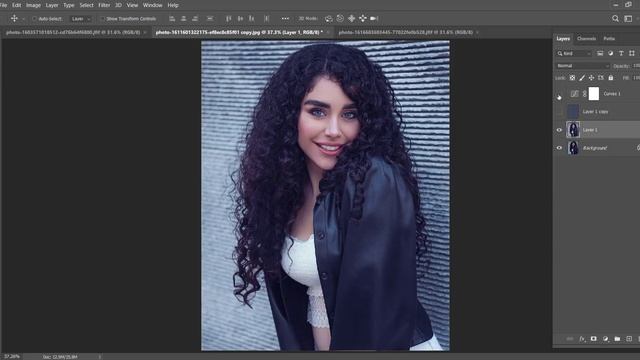
Task: Create new fill or adjustment layer icon
Action: coord(606,339)
